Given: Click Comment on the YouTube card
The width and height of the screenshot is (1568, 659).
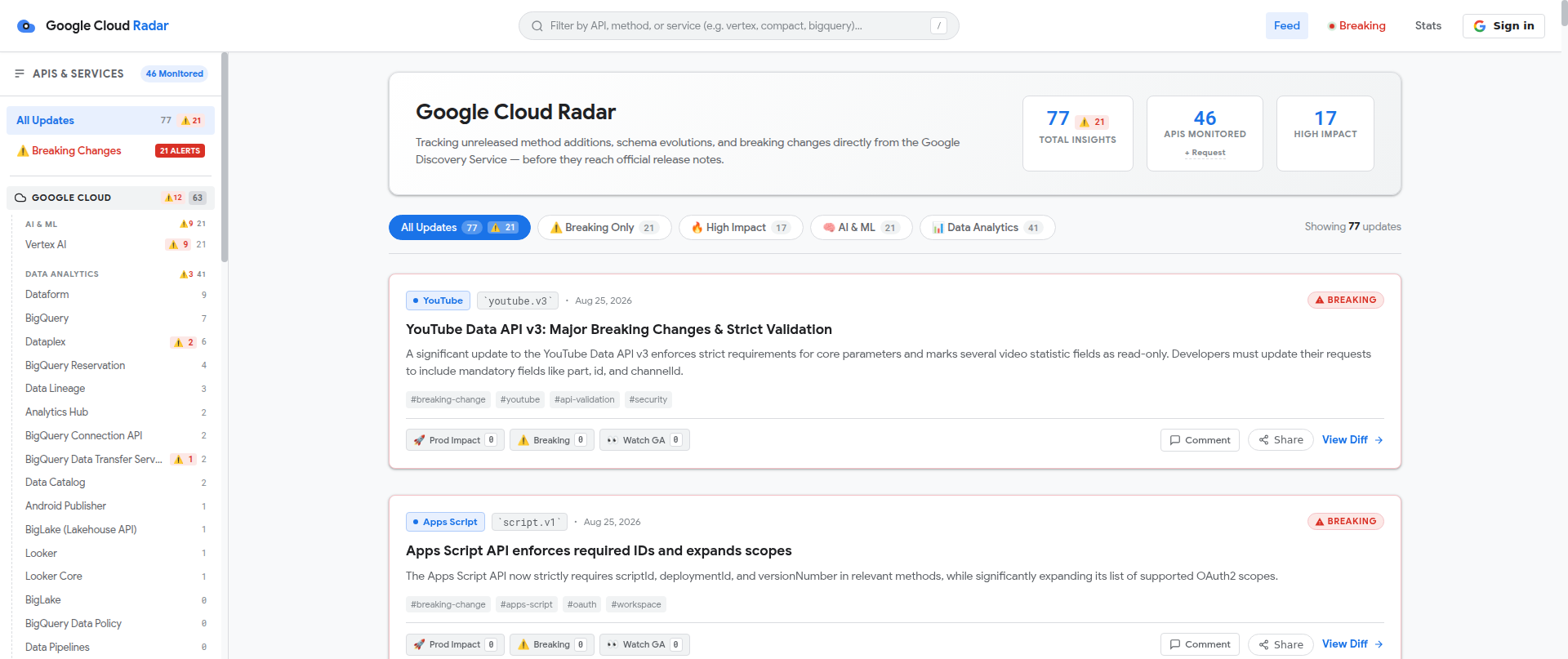Looking at the screenshot, I should pyautogui.click(x=1200, y=440).
